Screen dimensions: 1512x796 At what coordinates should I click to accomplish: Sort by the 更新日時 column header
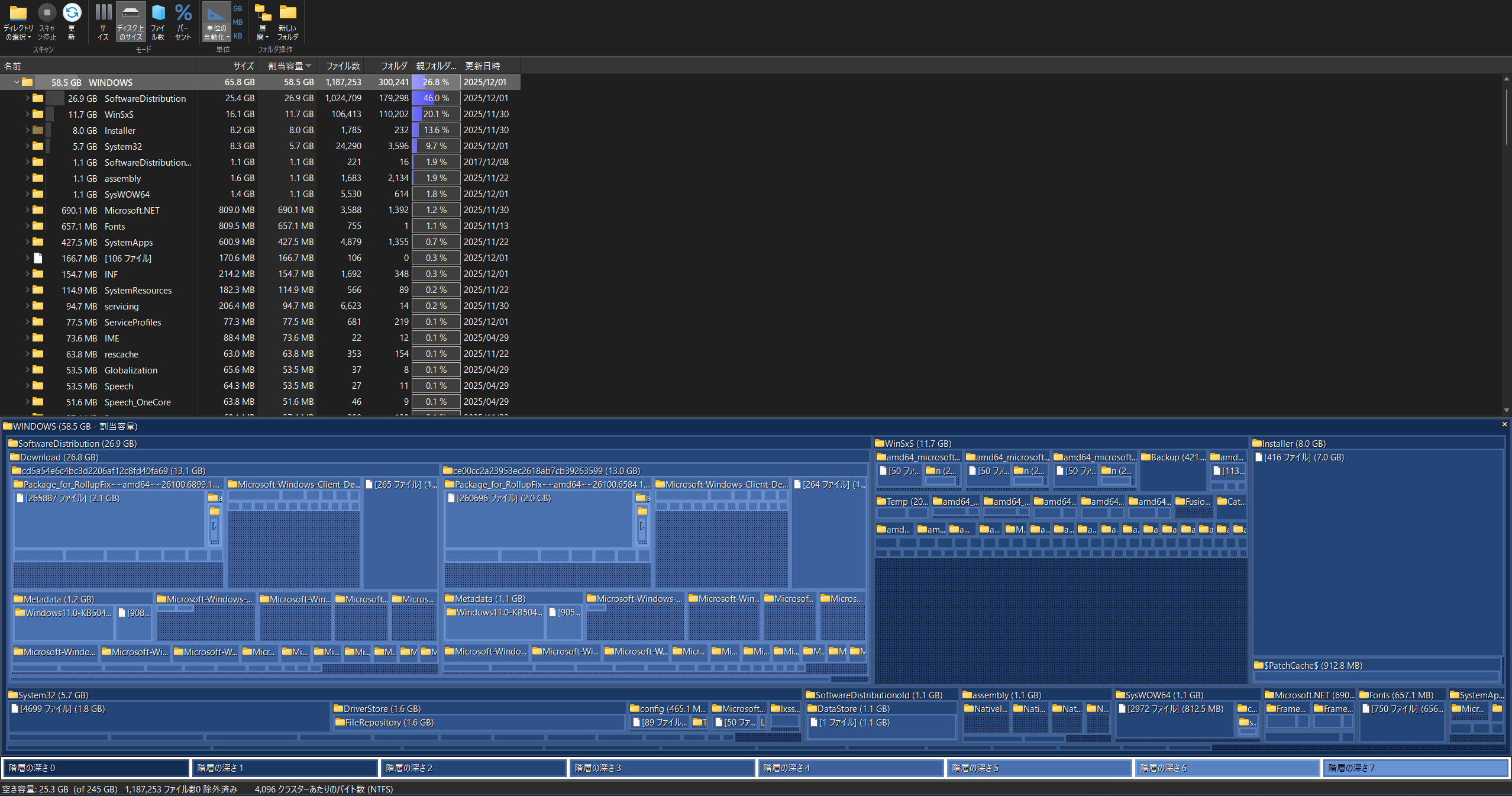pos(490,66)
